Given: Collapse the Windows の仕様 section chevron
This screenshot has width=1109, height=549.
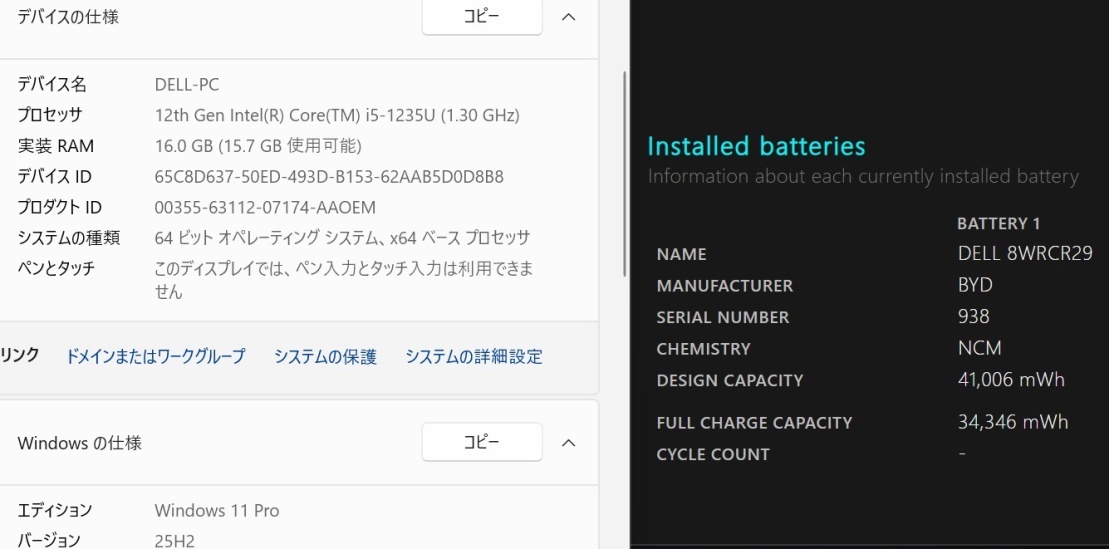Looking at the screenshot, I should tap(568, 443).
